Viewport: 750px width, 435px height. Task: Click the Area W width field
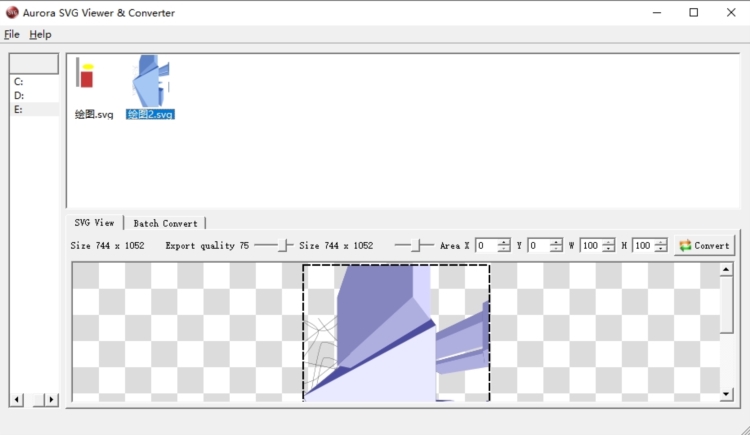[590, 245]
